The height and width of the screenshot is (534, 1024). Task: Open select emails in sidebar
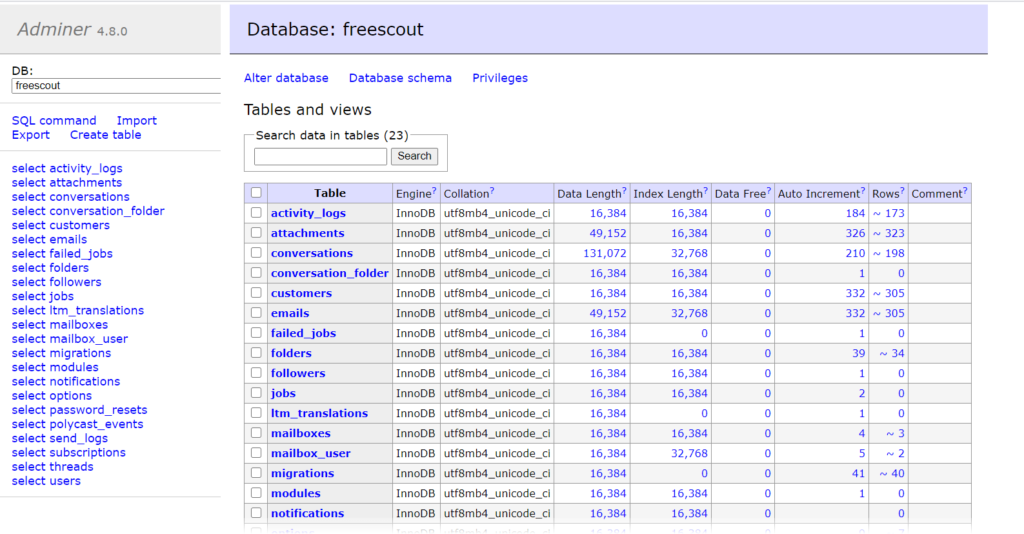[49, 240]
